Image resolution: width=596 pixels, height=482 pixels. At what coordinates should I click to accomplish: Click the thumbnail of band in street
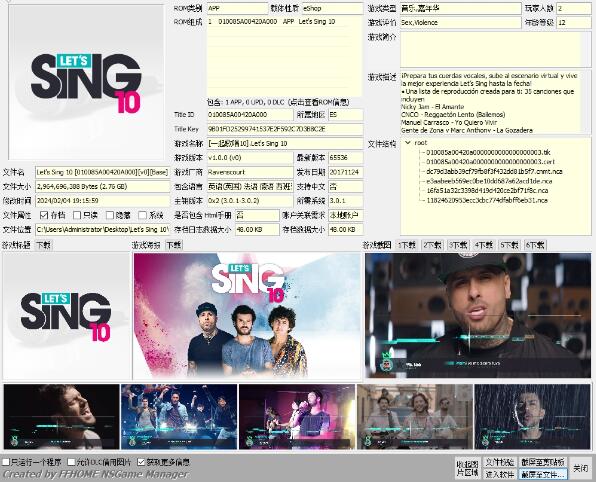pos(415,417)
